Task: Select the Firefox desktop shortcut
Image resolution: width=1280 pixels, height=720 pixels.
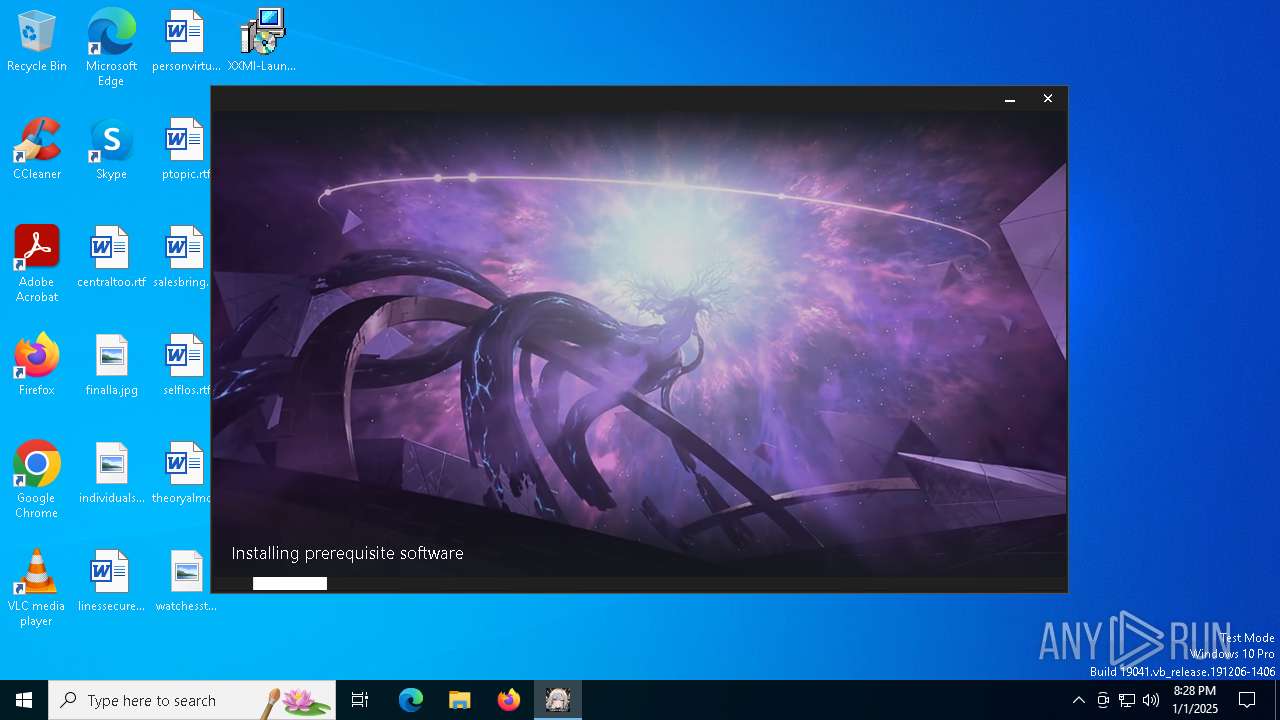Action: [x=37, y=366]
